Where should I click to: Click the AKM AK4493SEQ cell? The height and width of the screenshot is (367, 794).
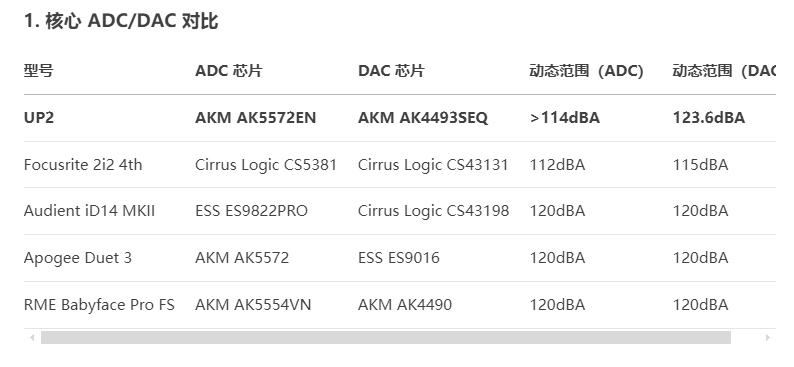click(x=423, y=118)
